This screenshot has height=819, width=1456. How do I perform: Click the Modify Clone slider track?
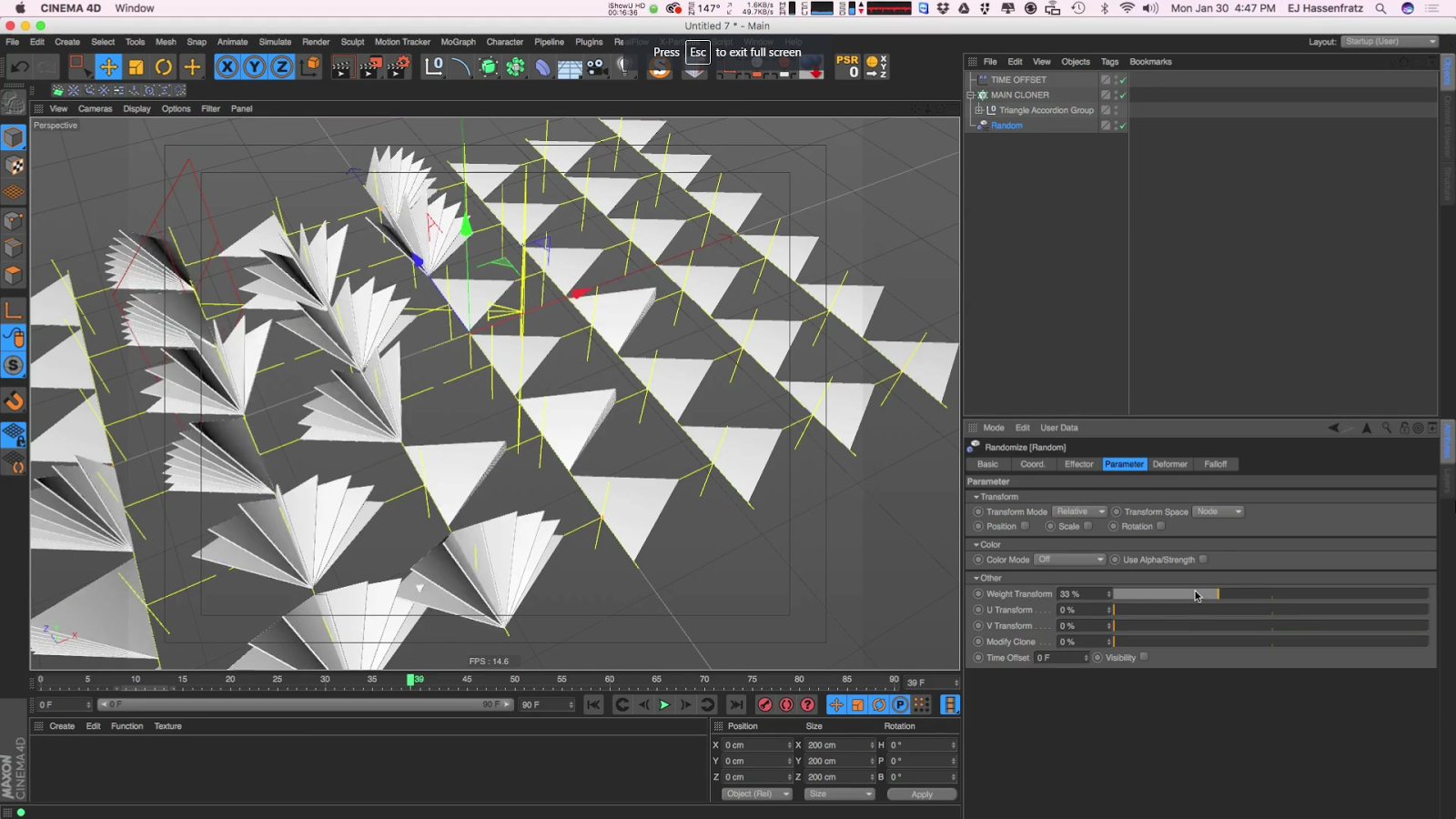point(1271,642)
